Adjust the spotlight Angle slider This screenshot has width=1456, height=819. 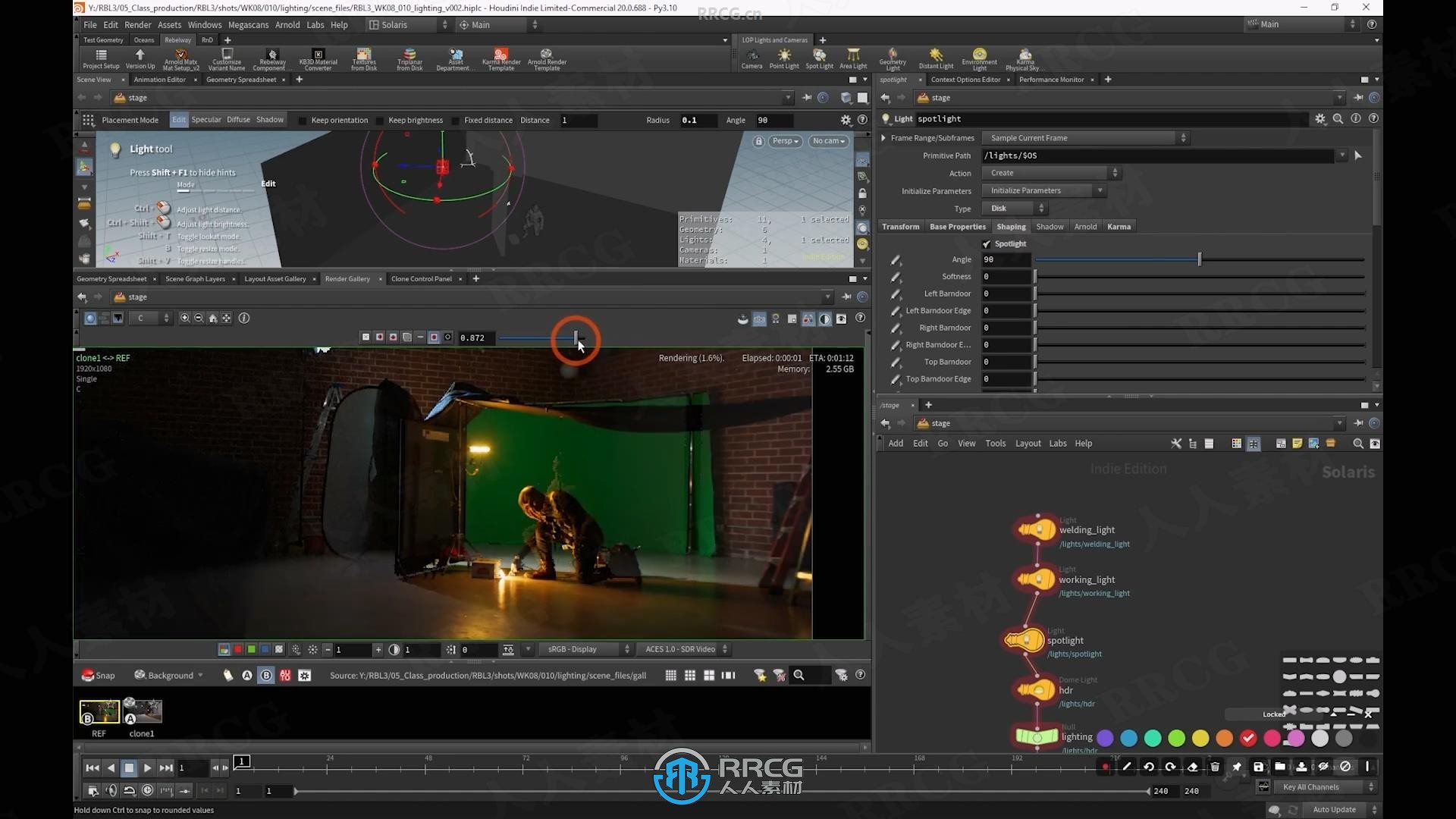1200,259
